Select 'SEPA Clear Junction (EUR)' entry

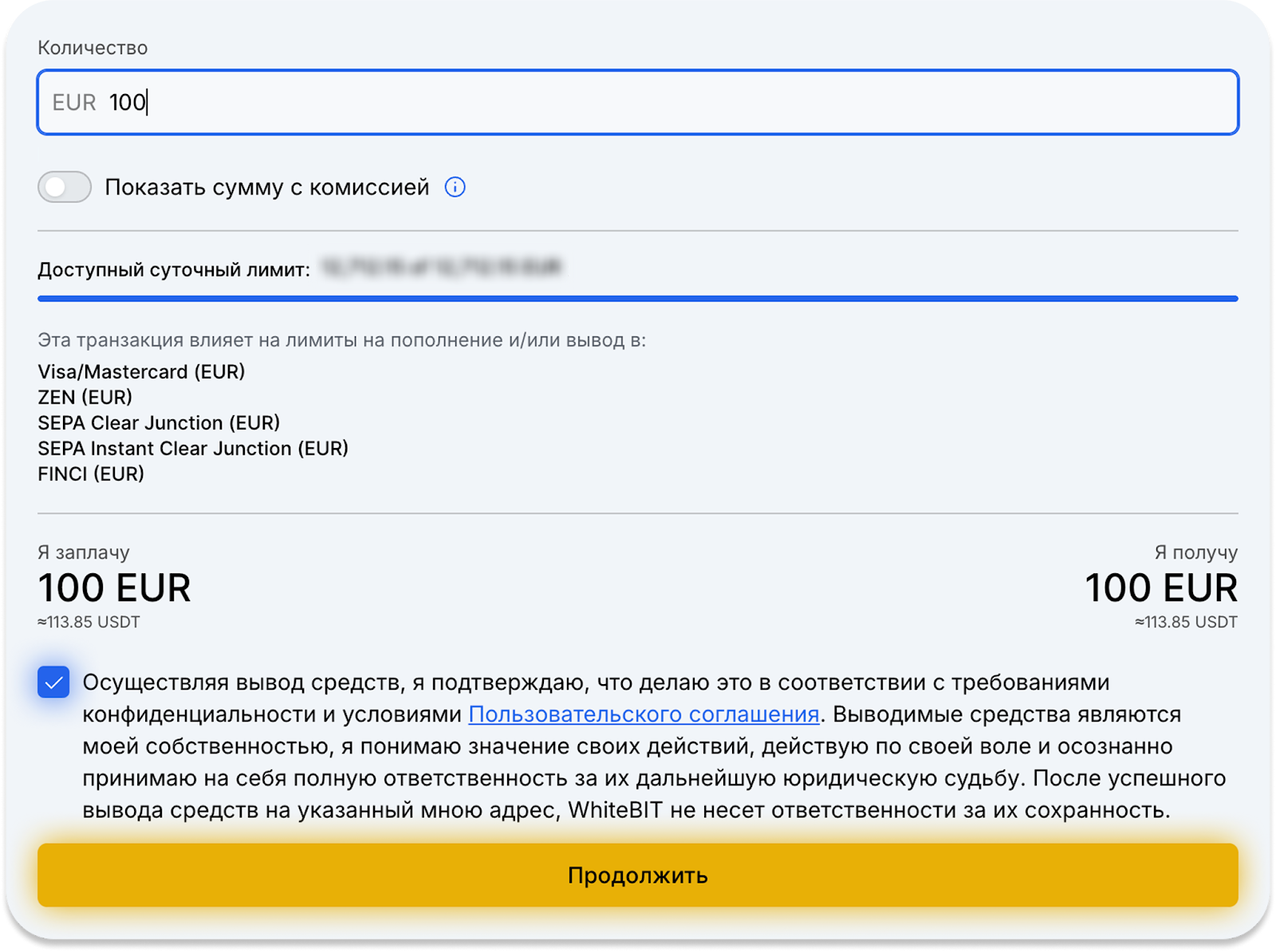pos(159,423)
